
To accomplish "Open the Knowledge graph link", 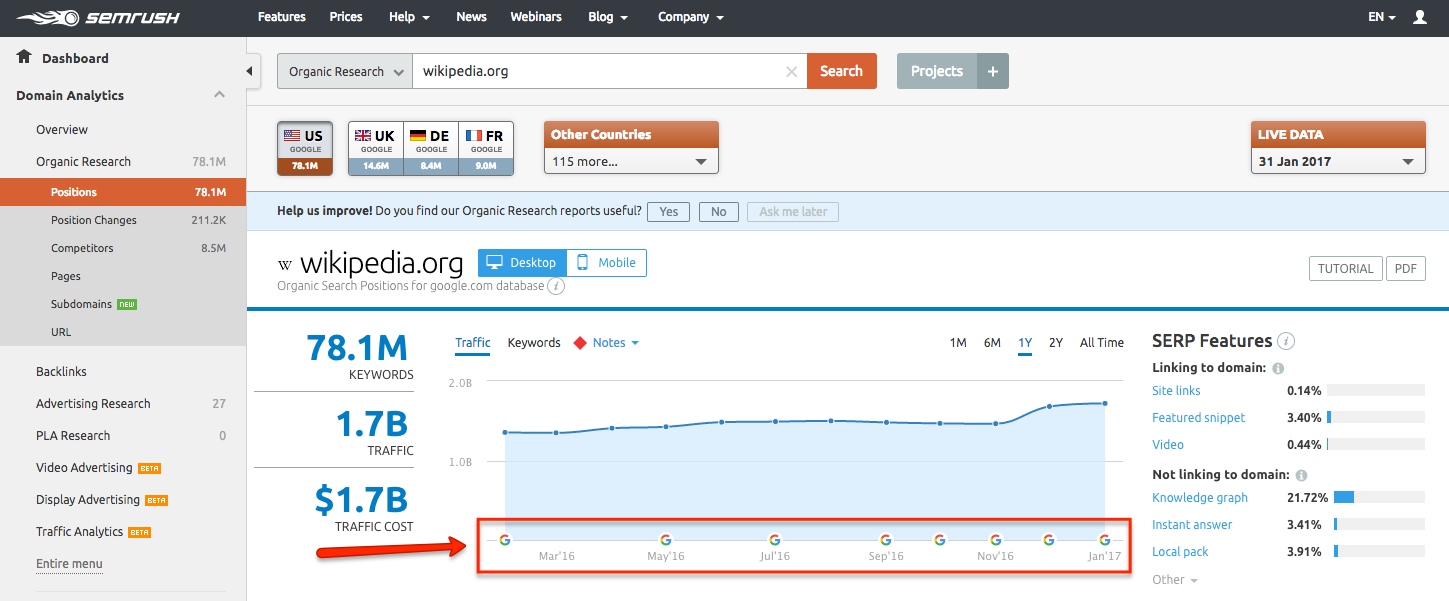I will click(x=1199, y=498).
